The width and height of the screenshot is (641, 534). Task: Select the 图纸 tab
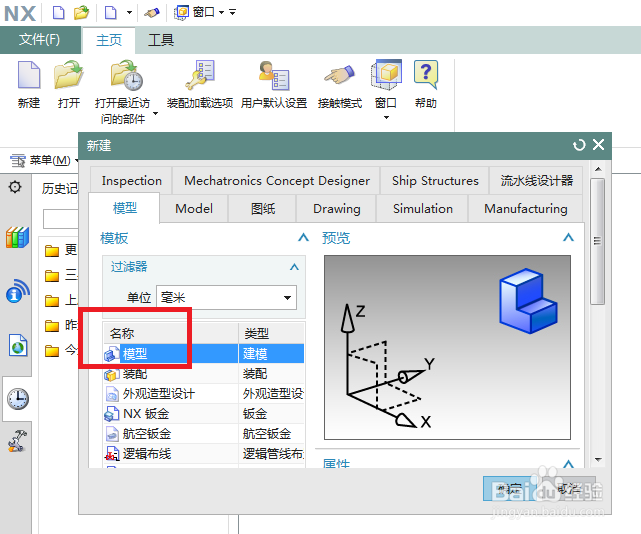pyautogui.click(x=262, y=209)
